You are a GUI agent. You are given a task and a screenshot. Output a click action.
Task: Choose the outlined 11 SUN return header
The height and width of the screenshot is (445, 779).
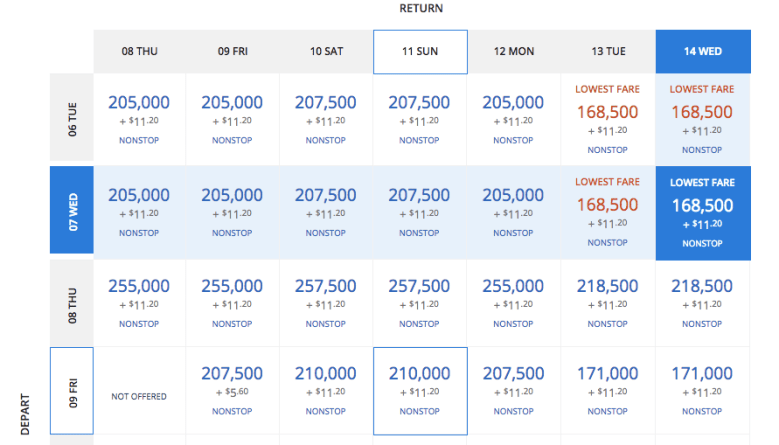coord(420,51)
